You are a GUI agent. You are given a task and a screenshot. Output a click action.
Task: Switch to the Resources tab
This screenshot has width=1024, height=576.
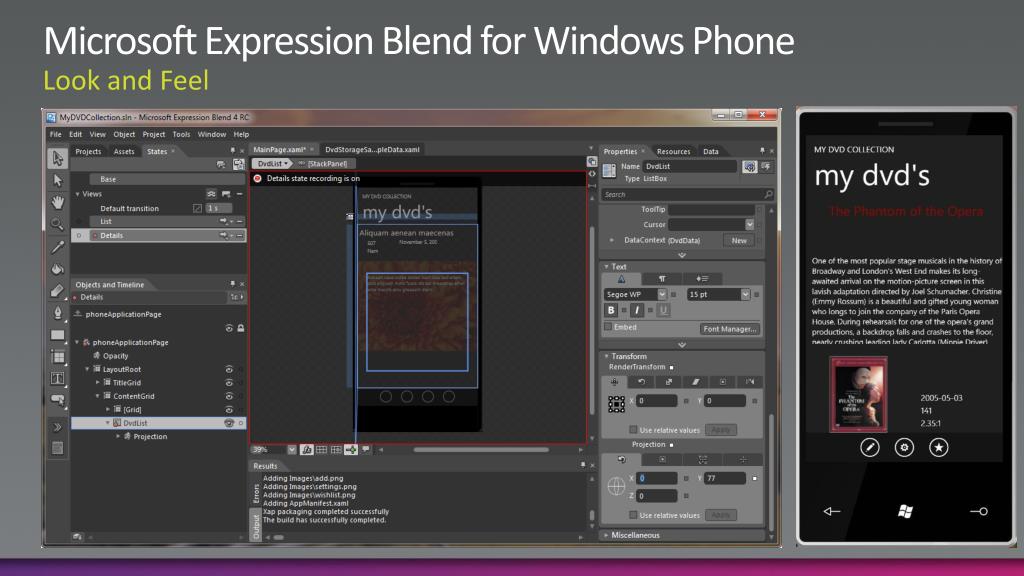point(673,152)
